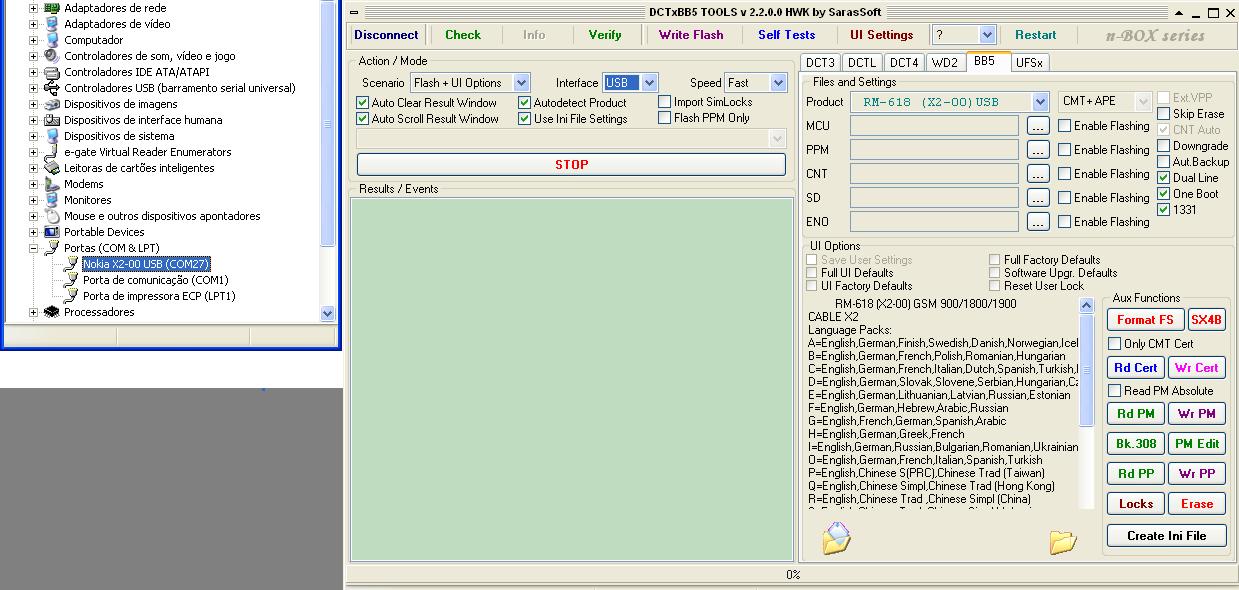
Task: Switch to the DCT3 tab
Action: point(820,63)
